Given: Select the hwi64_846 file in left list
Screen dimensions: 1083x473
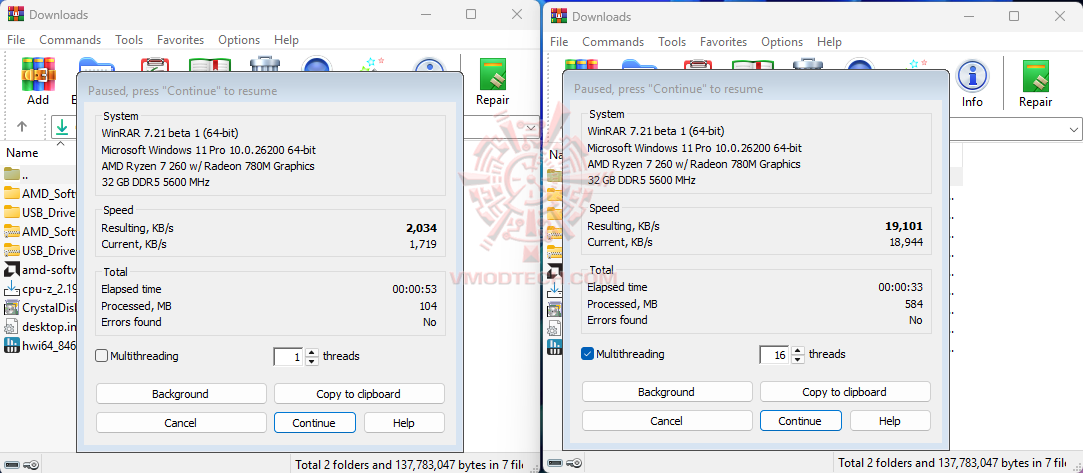Looking at the screenshot, I should (x=39, y=346).
